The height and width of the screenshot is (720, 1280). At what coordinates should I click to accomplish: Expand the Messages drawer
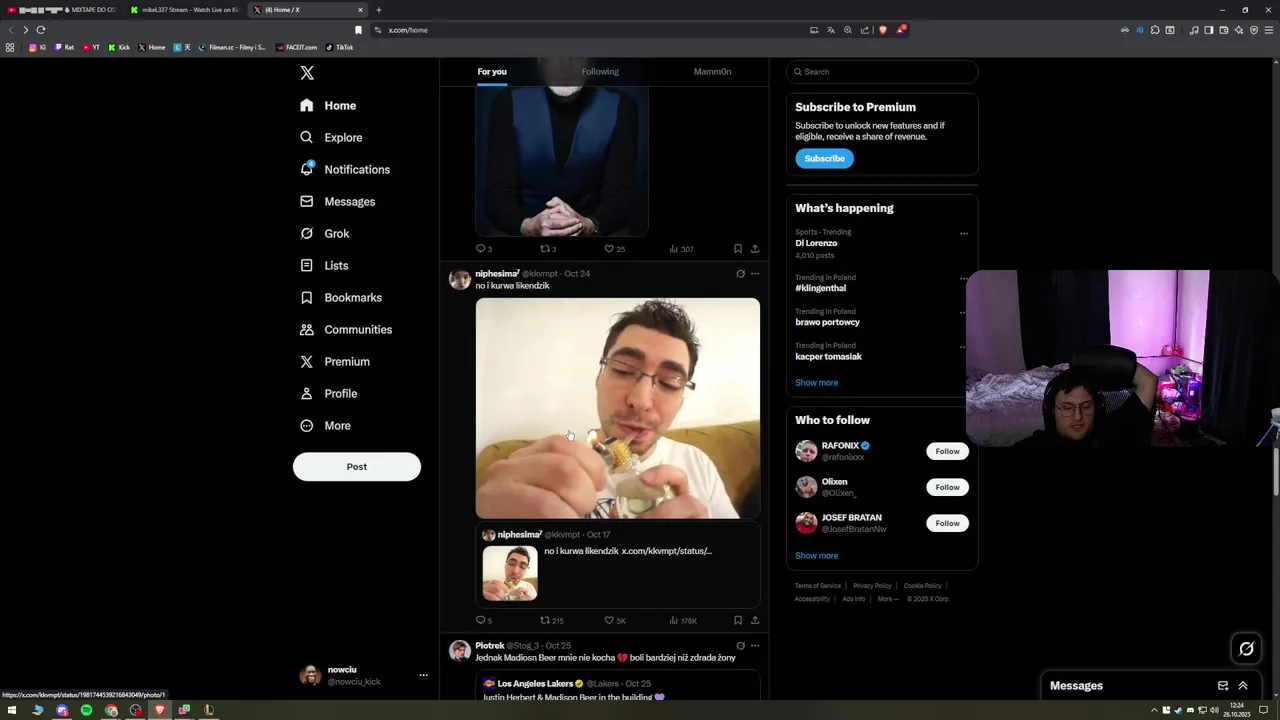[x=1243, y=686]
